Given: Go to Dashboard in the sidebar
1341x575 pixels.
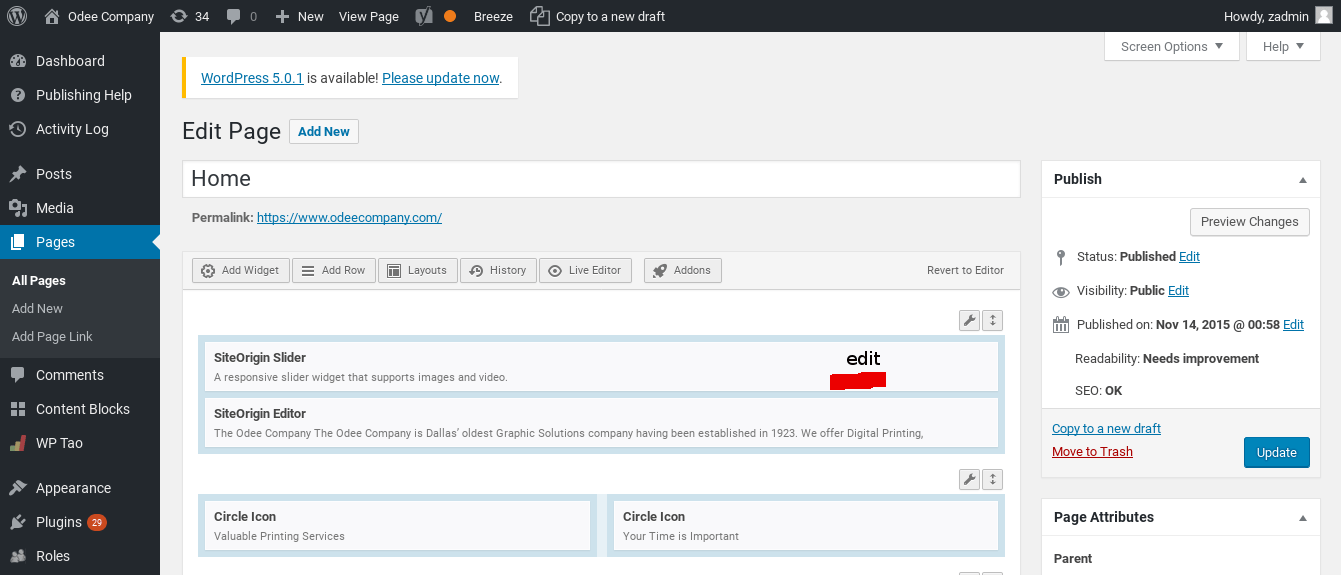Looking at the screenshot, I should (80, 61).
